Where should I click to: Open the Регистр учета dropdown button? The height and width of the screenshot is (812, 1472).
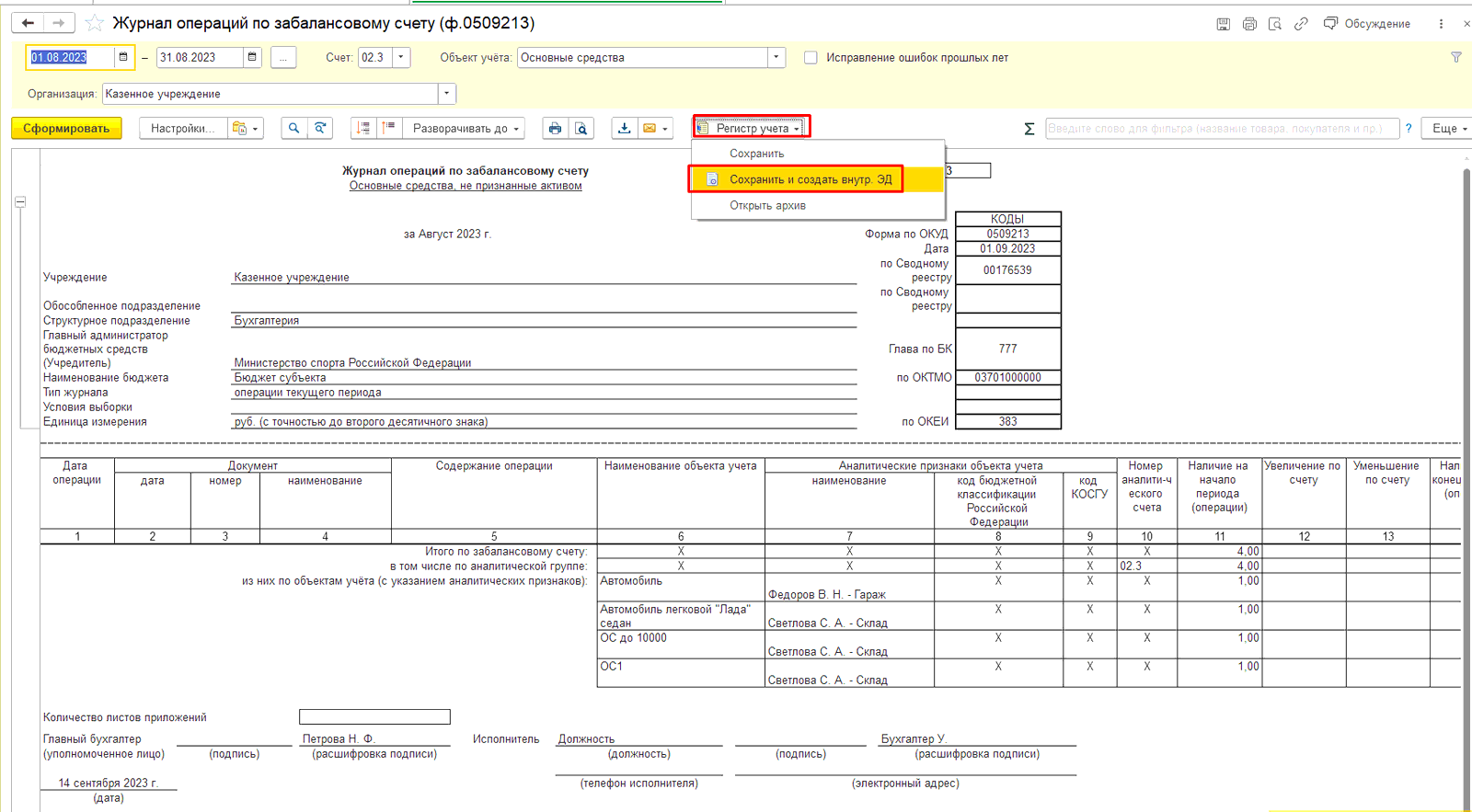click(x=751, y=128)
